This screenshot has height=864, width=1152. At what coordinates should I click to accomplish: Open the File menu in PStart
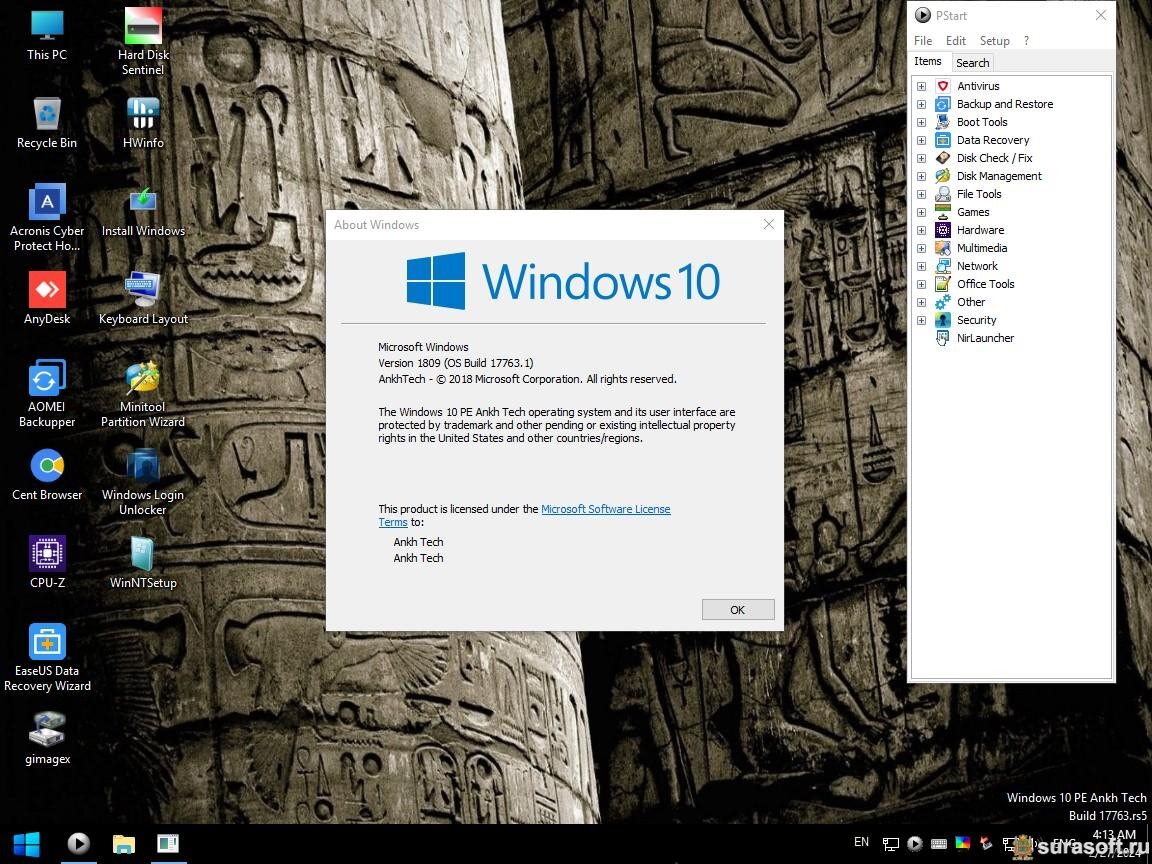(923, 40)
